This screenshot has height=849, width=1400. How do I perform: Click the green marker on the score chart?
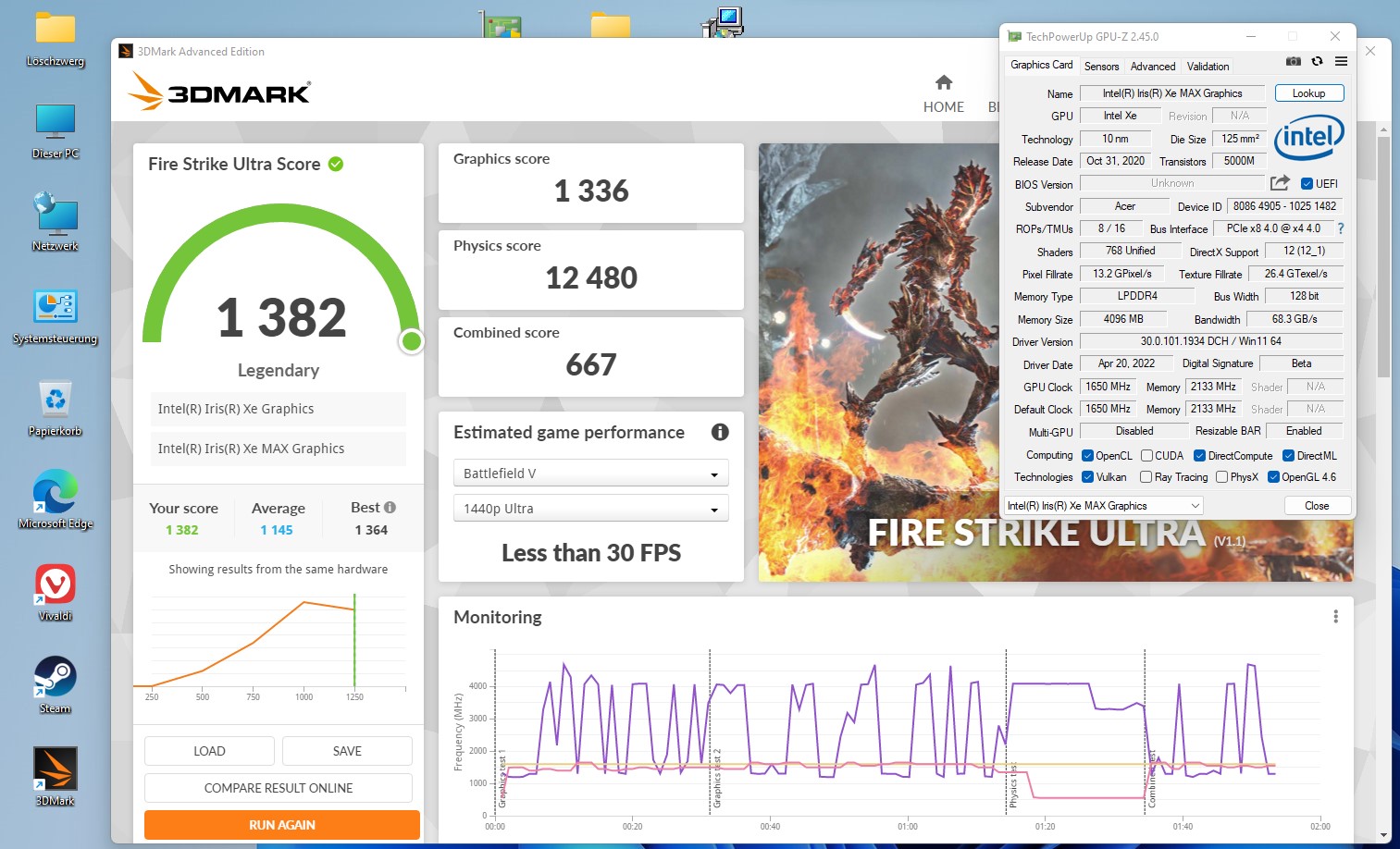[354, 640]
